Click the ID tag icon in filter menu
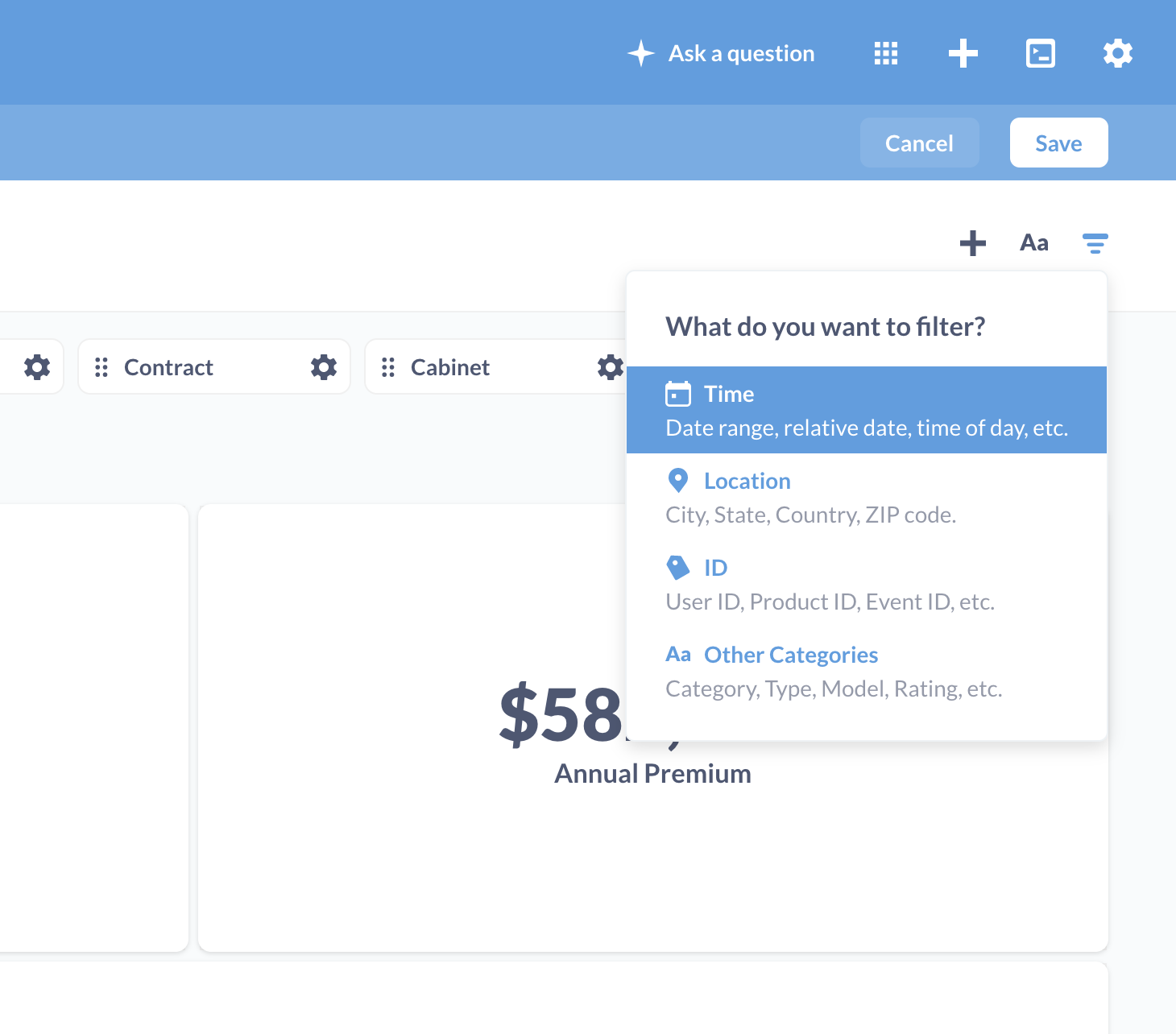The image size is (1176, 1034). pyautogui.click(x=678, y=567)
